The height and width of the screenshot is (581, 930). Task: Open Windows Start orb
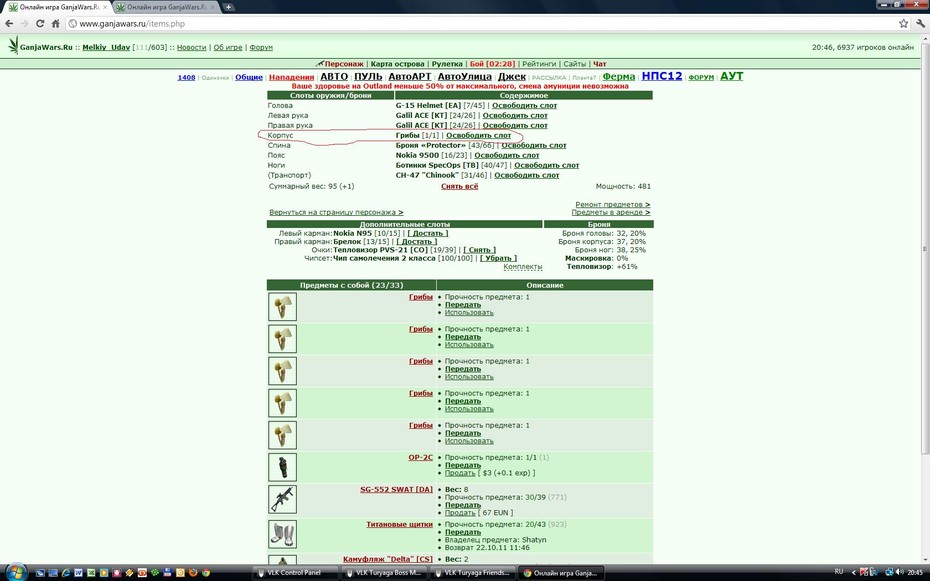(16, 572)
